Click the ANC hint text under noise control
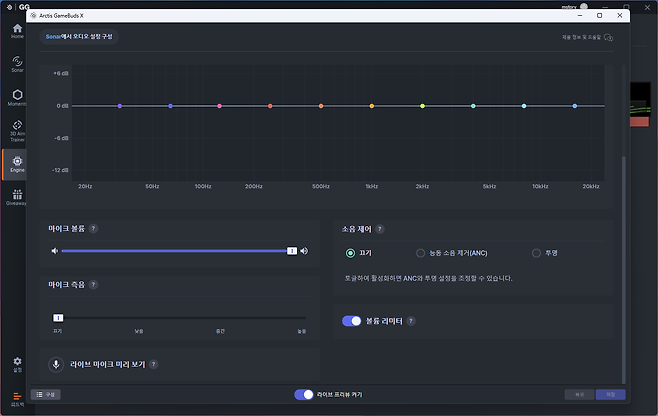Screen dimensions: 658x416 [x=428, y=278]
